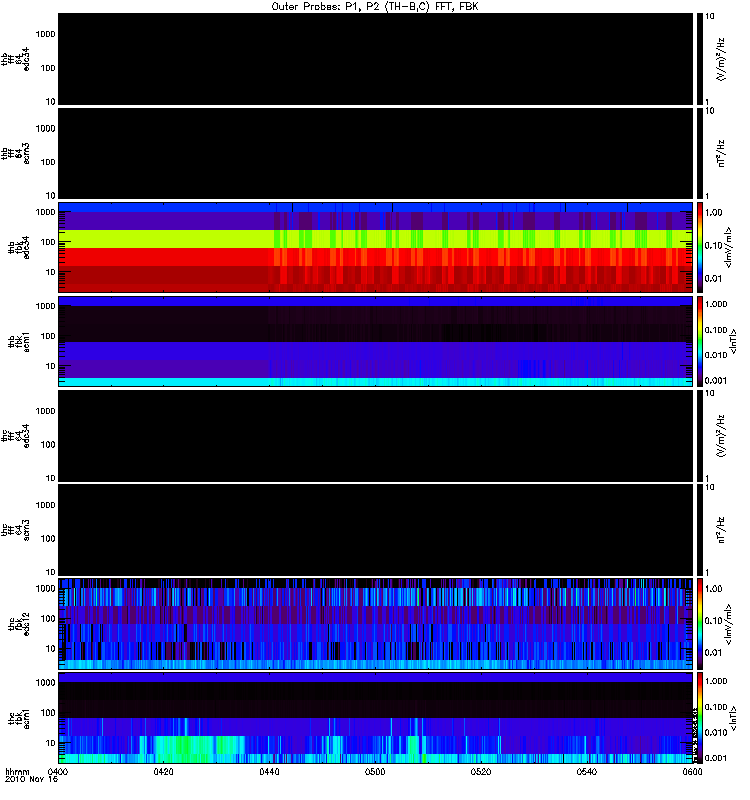Click the thb fbk scm1 rainbow color bar

pyautogui.click(x=699, y=341)
